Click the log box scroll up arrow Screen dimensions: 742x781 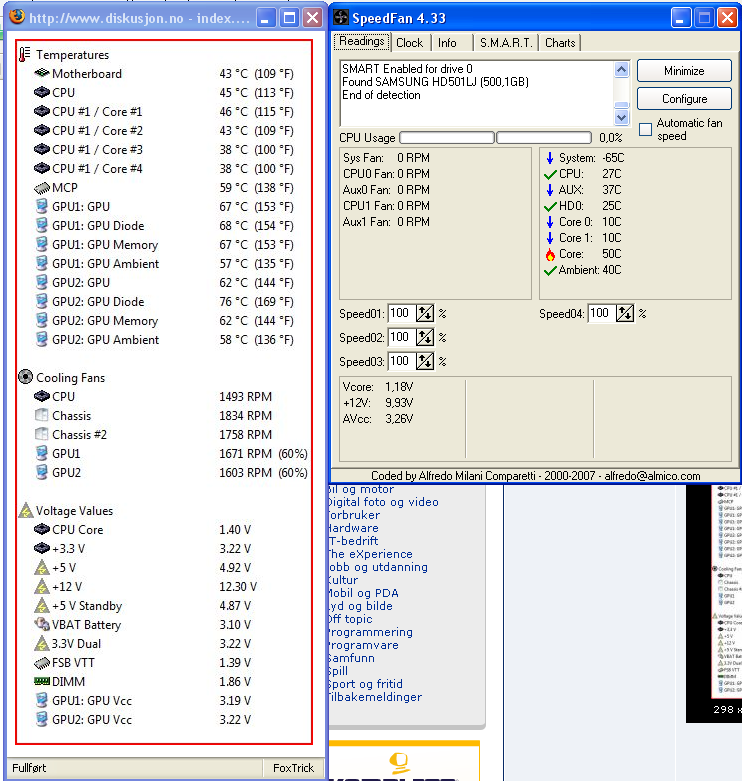[621, 69]
